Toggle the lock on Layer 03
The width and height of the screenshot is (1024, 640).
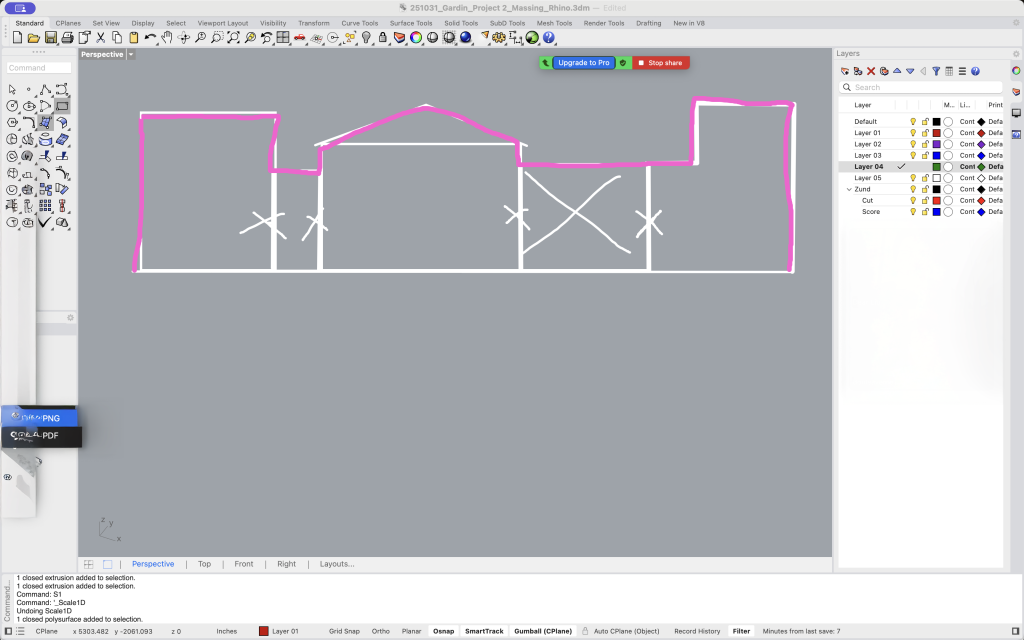(x=924, y=156)
